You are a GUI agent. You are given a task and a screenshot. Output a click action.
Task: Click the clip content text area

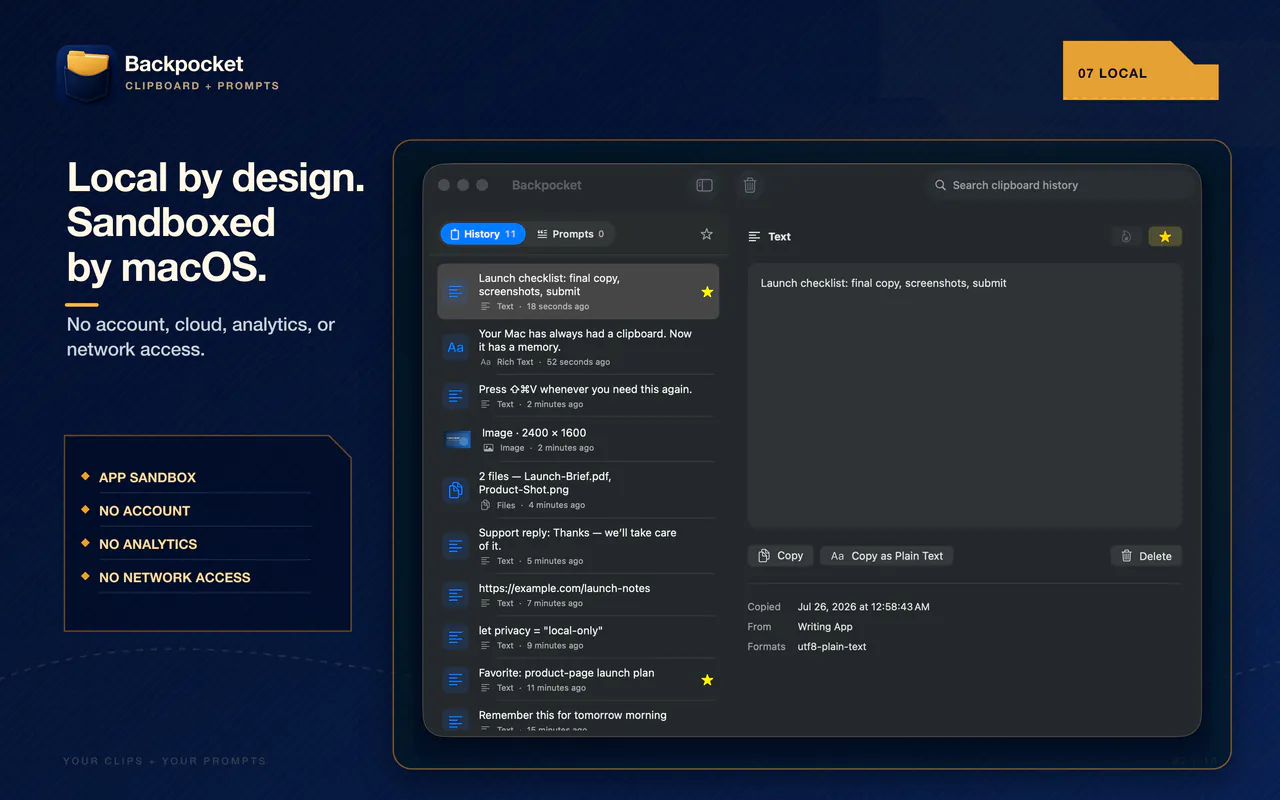point(965,396)
